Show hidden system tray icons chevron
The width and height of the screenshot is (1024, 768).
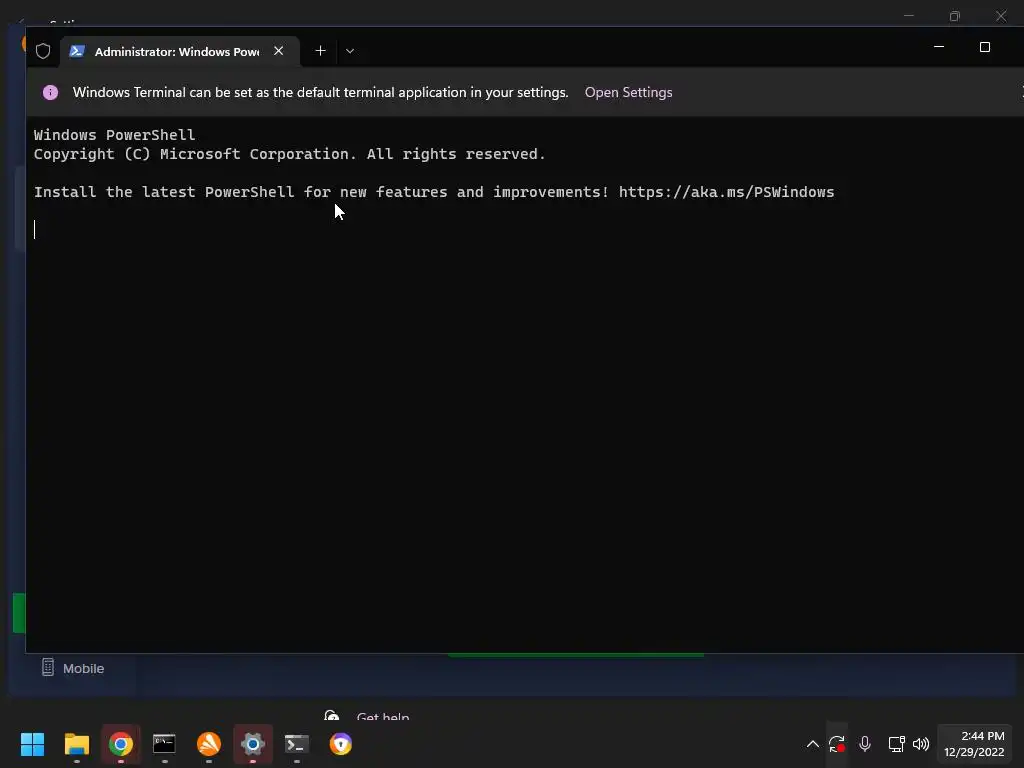click(812, 744)
